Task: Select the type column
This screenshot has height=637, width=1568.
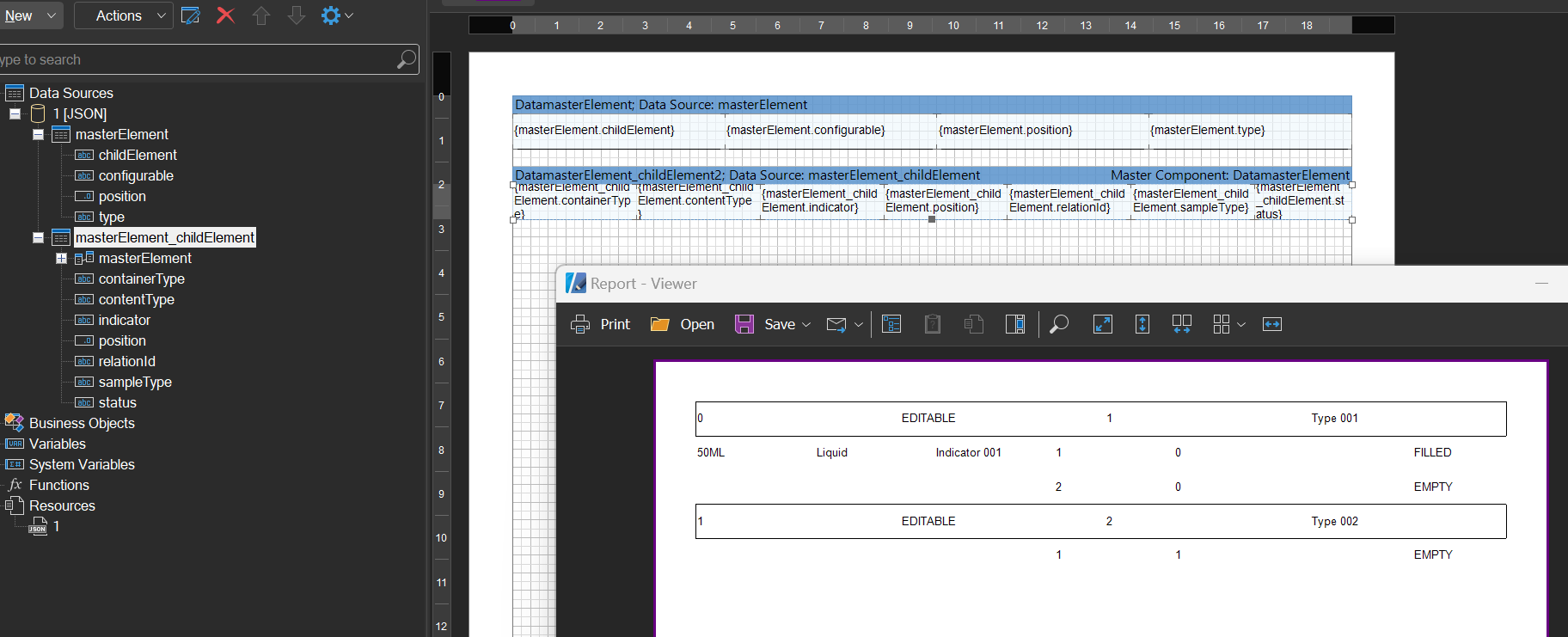Action: tap(112, 217)
